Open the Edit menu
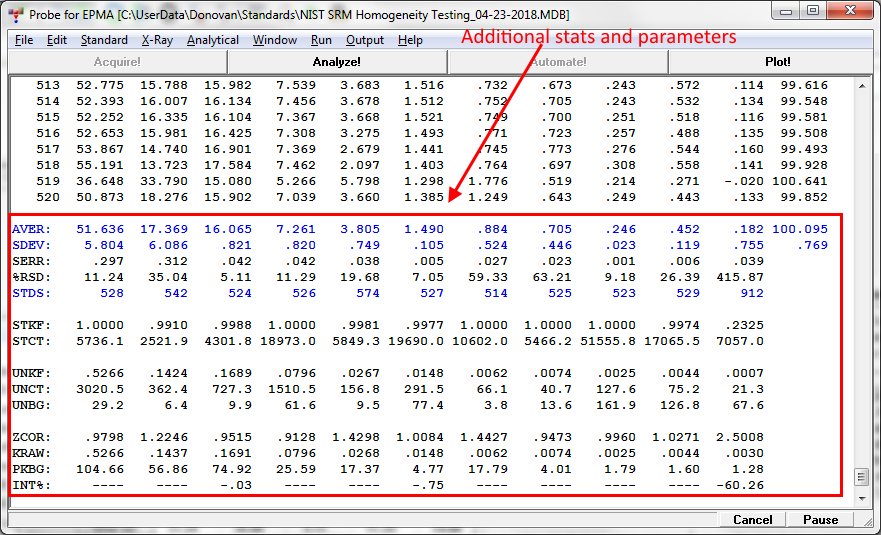The image size is (881, 535). coord(57,40)
